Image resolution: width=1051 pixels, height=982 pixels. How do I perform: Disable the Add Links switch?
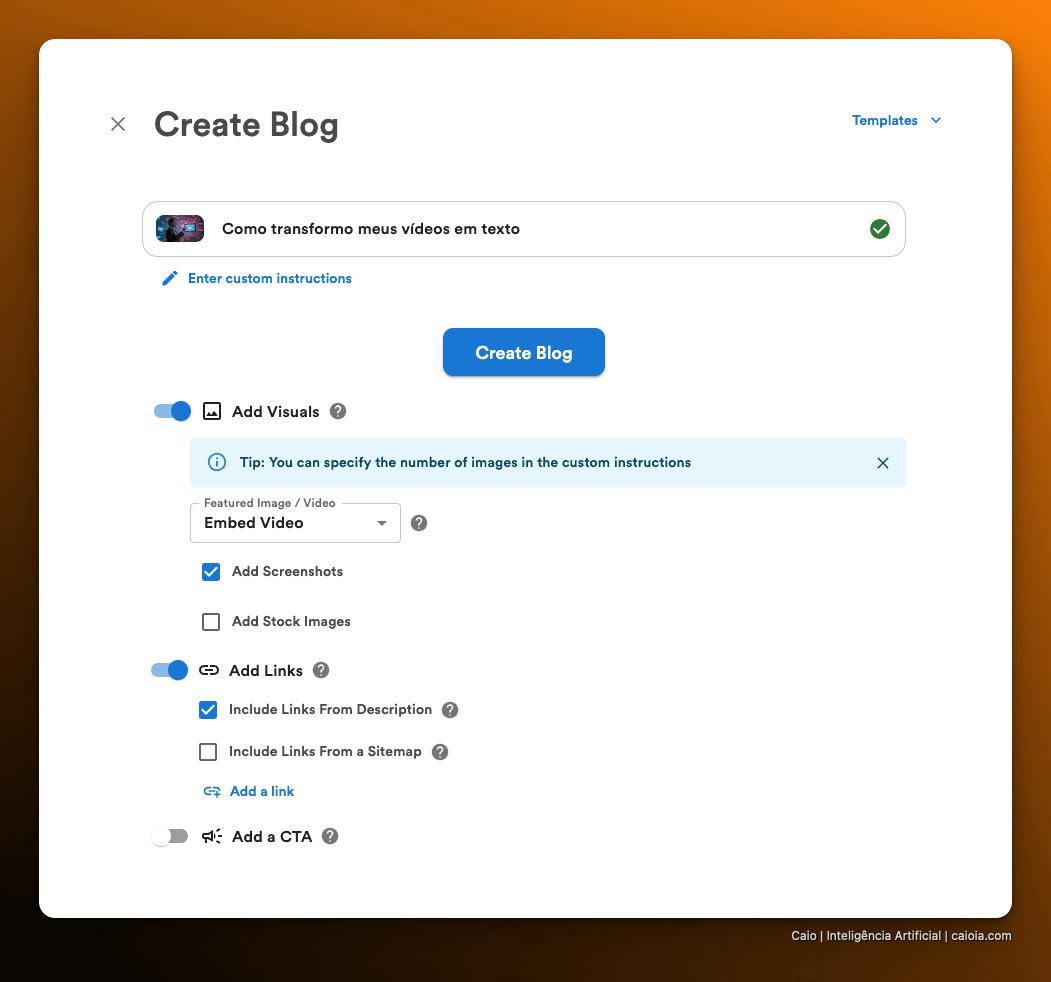click(170, 670)
